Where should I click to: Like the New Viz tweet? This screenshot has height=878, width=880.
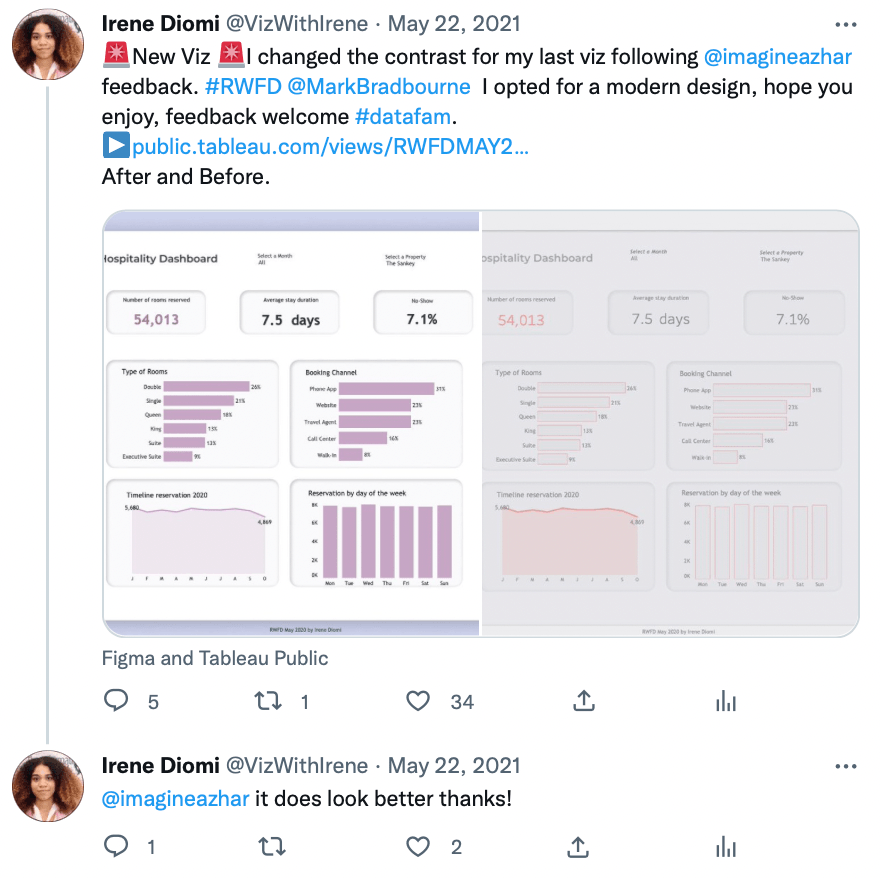pos(419,702)
